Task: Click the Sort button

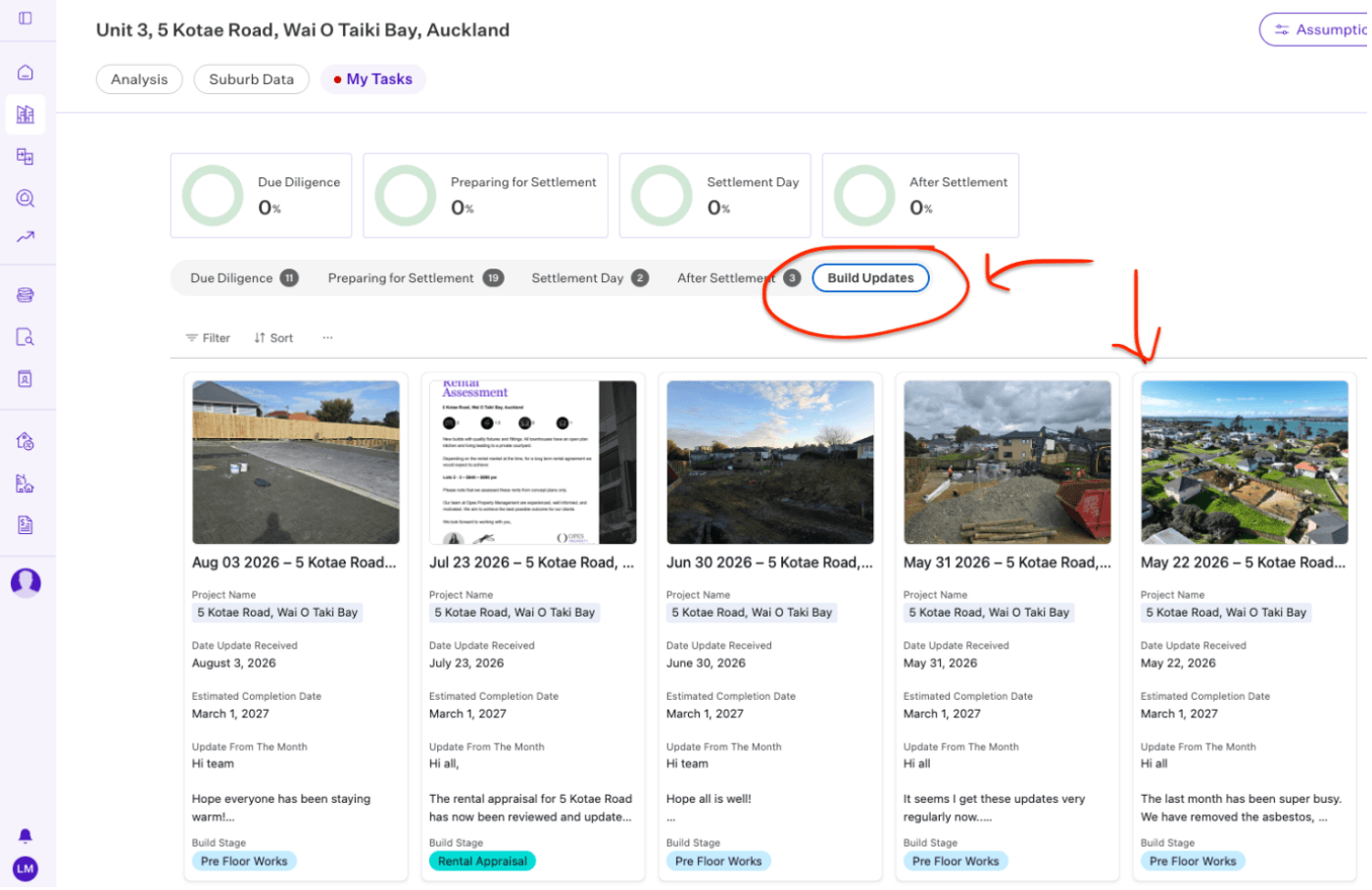Action: (274, 339)
